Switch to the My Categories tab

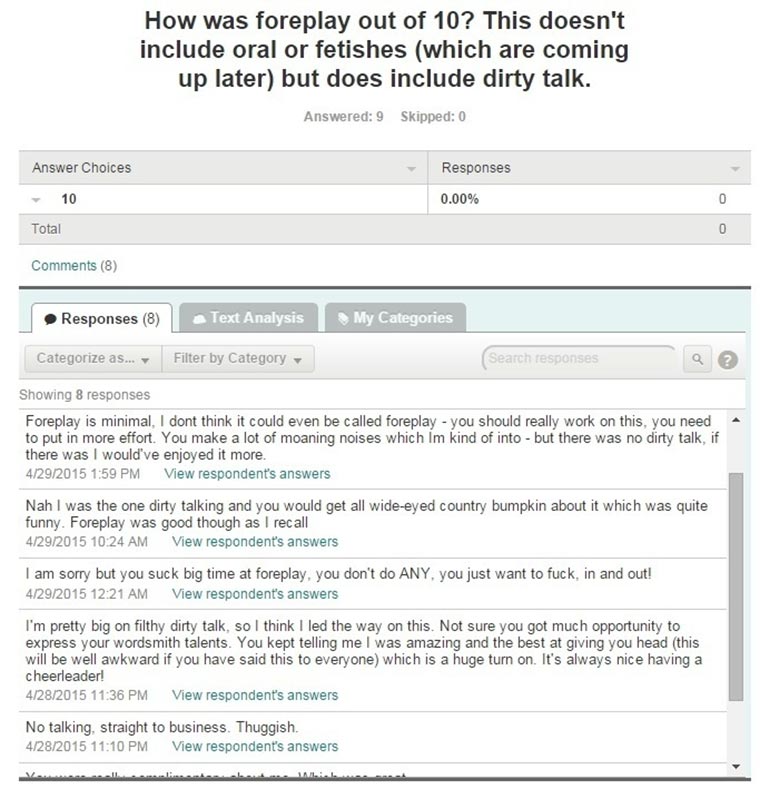pos(395,318)
